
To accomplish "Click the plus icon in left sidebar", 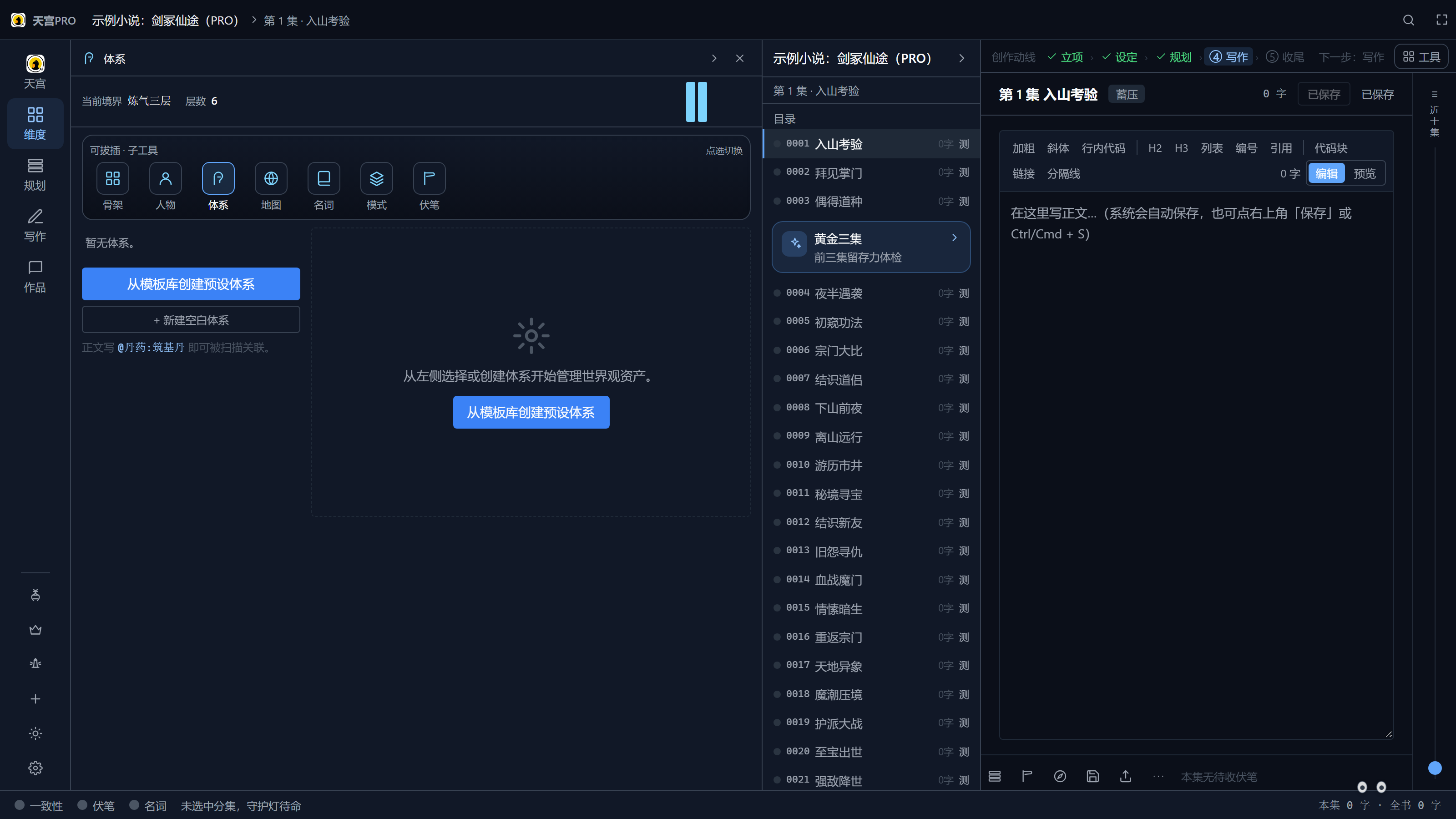I will pyautogui.click(x=35, y=699).
